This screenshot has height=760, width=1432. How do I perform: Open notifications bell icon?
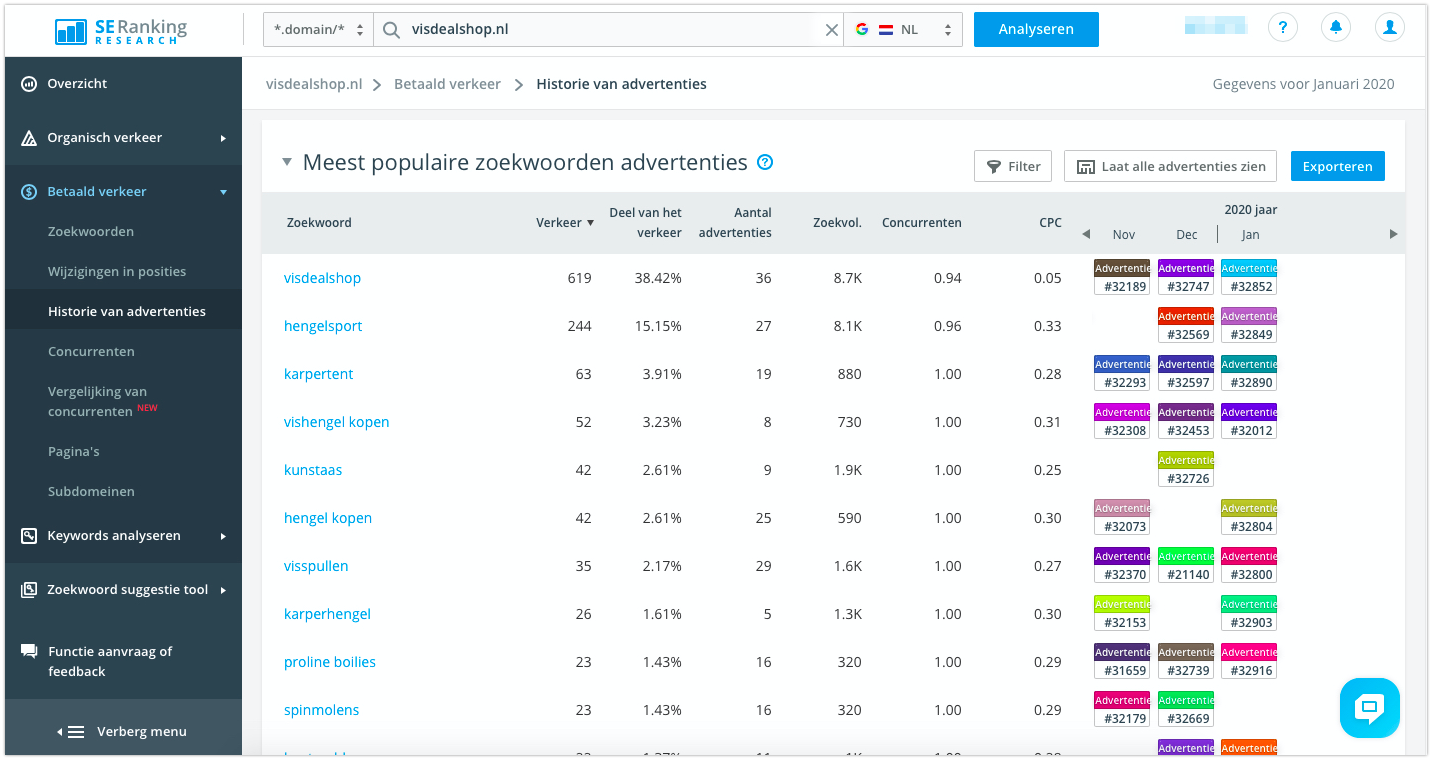coord(1336,28)
